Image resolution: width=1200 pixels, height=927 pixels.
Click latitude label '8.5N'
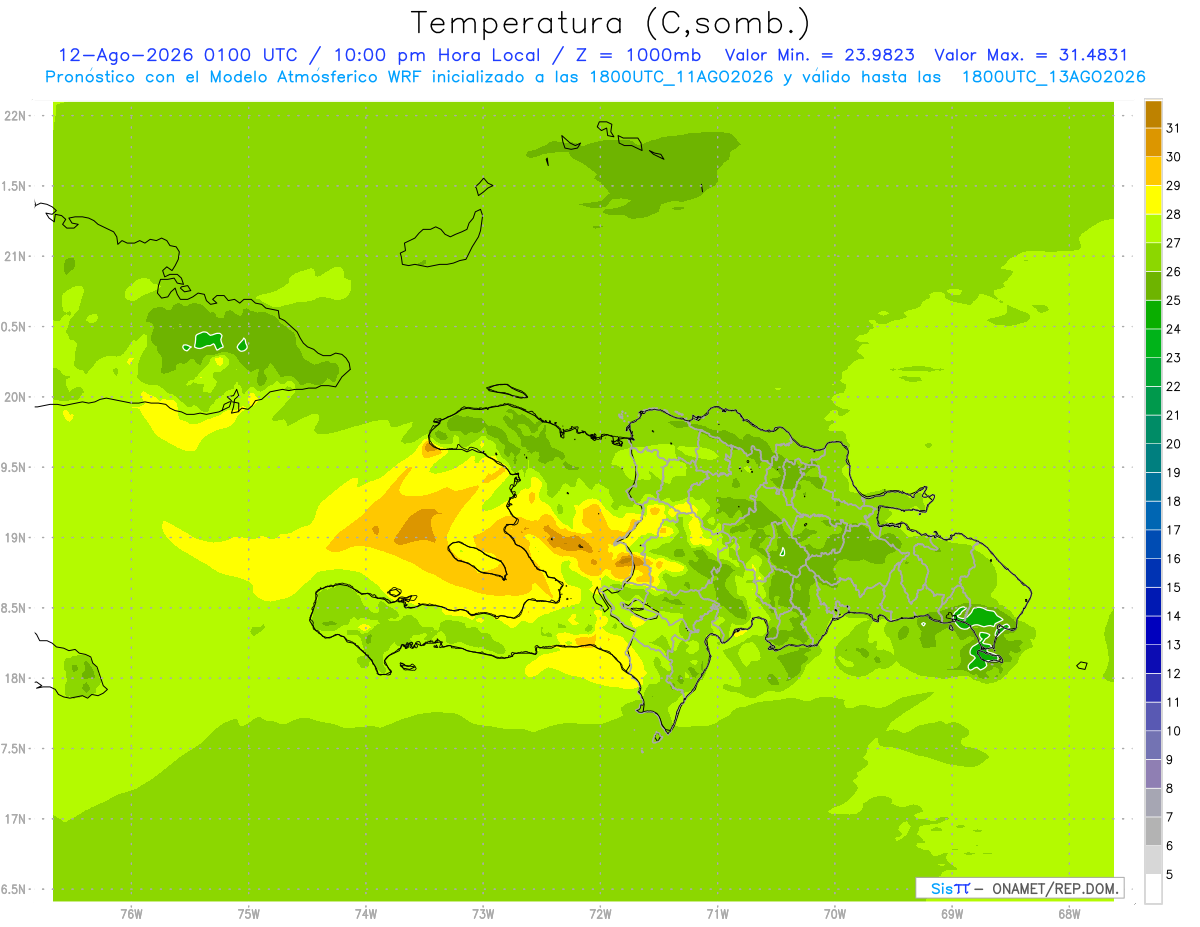(x=15, y=608)
